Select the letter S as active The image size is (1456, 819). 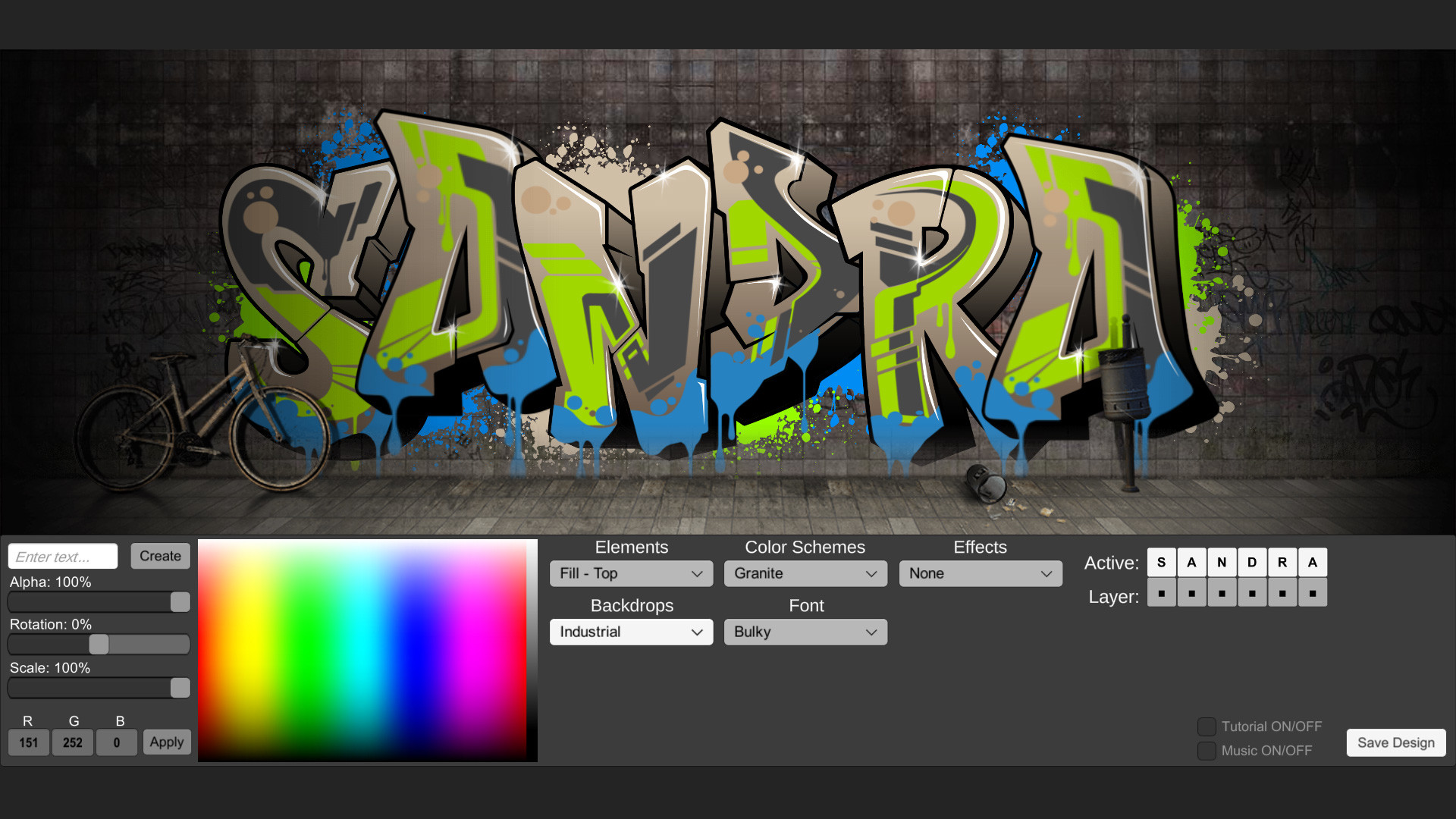pos(1161,562)
